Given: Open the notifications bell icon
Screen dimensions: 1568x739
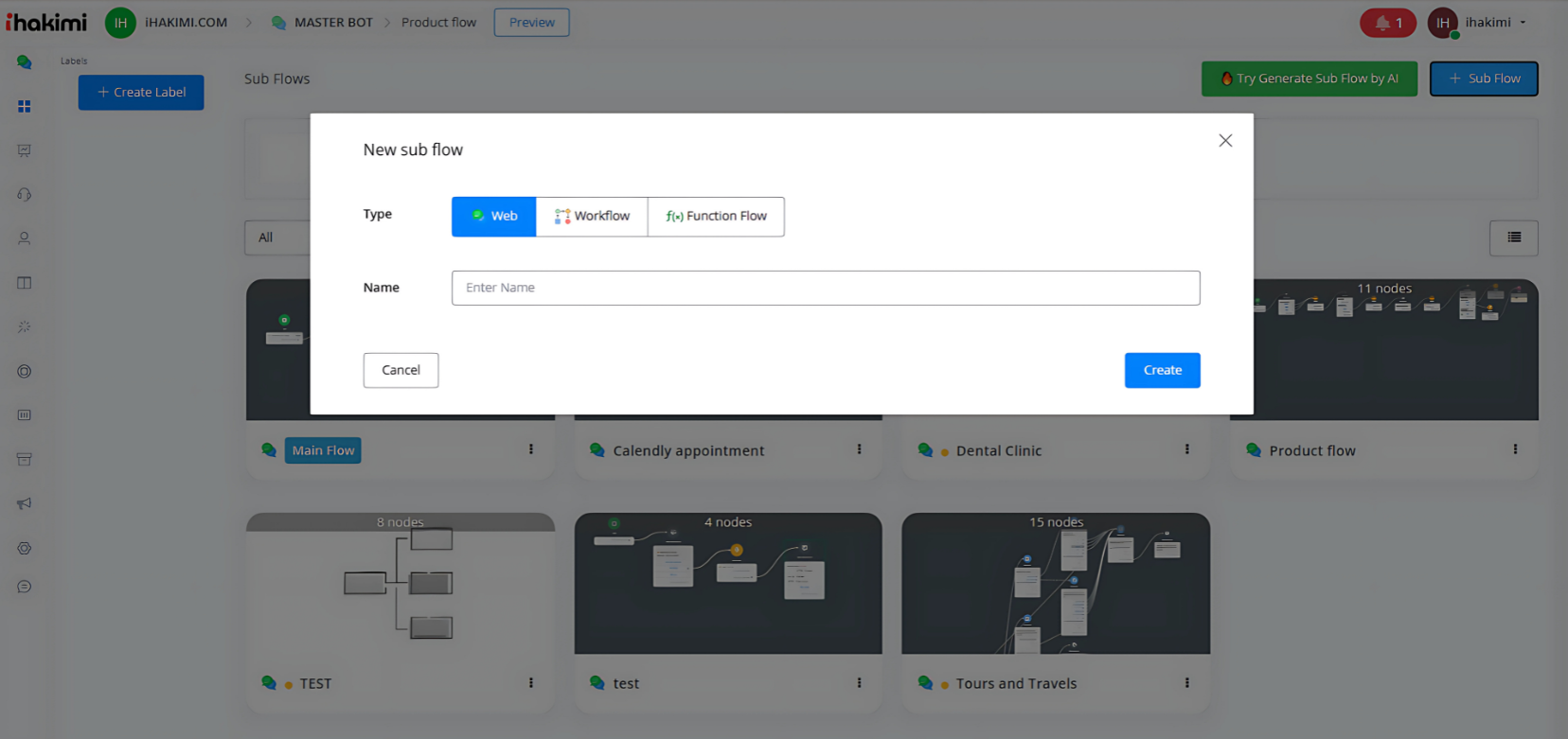Looking at the screenshot, I should pos(1387,23).
